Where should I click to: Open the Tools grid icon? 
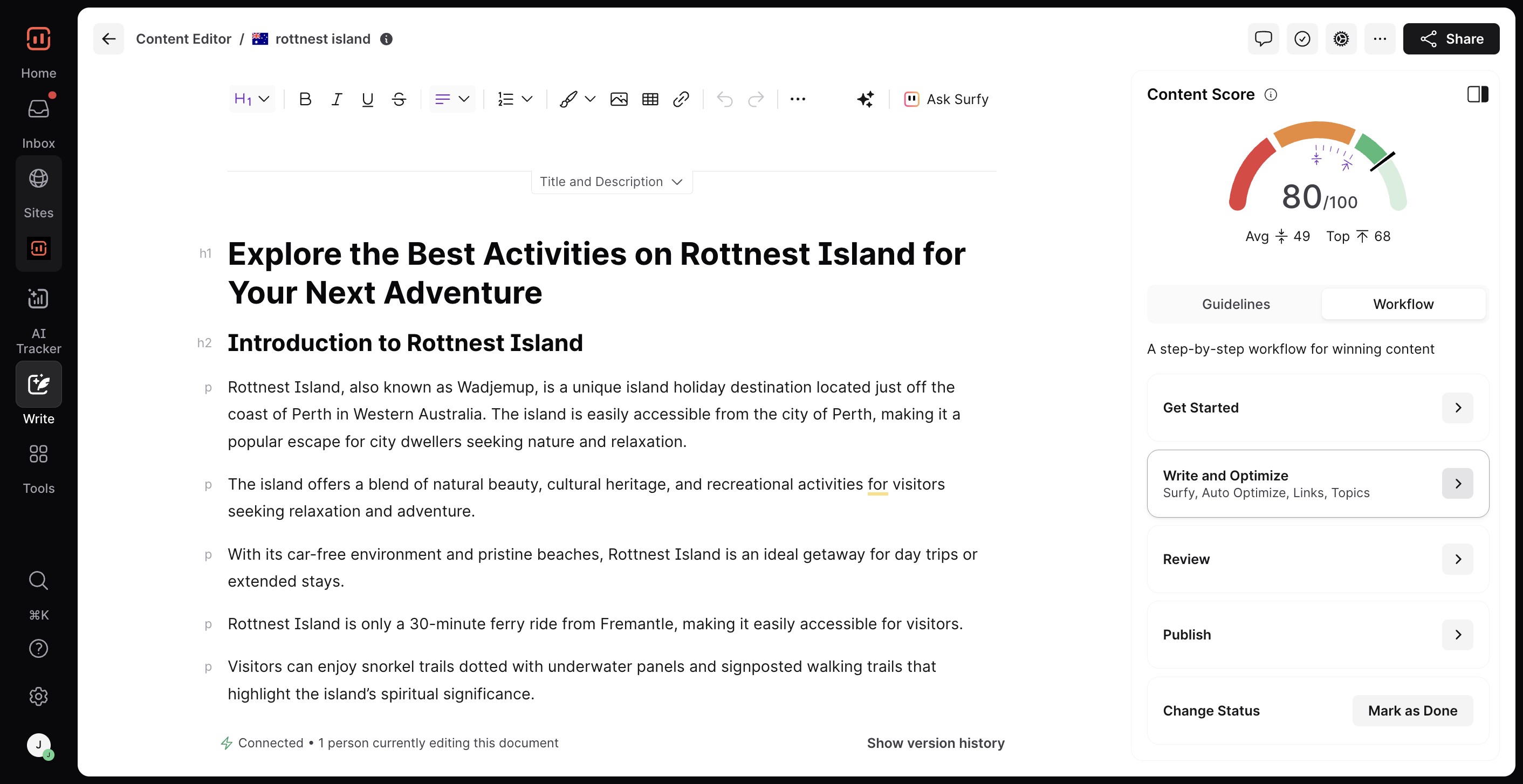click(38, 454)
